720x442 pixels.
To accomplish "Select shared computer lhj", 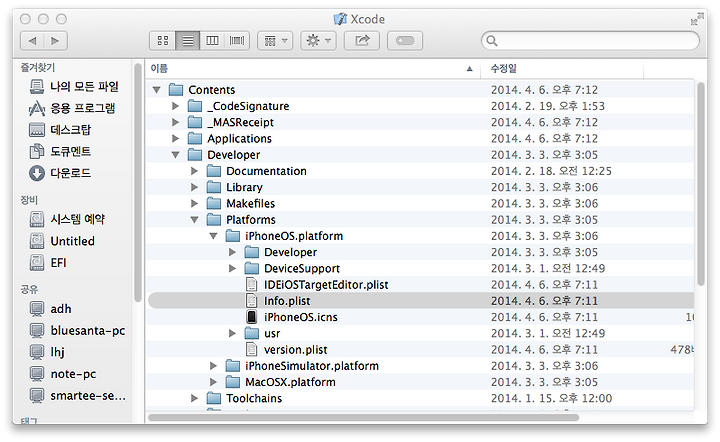I will click(x=47, y=352).
